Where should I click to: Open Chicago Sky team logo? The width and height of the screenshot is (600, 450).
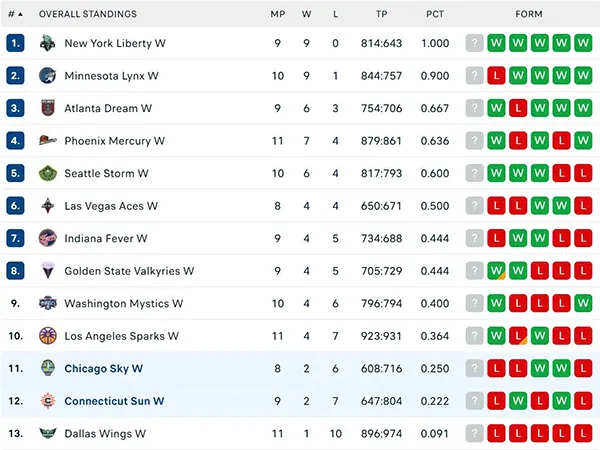pos(48,368)
